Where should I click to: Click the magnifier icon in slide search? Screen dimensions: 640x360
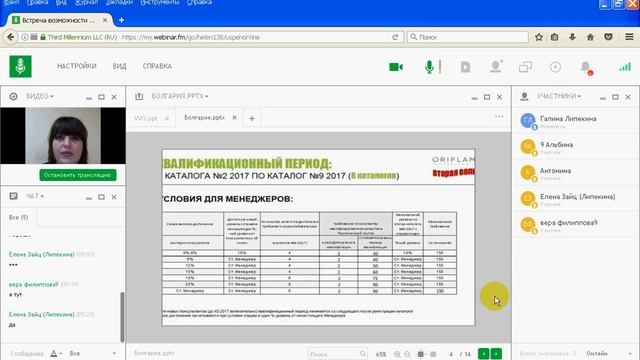click(x=363, y=353)
